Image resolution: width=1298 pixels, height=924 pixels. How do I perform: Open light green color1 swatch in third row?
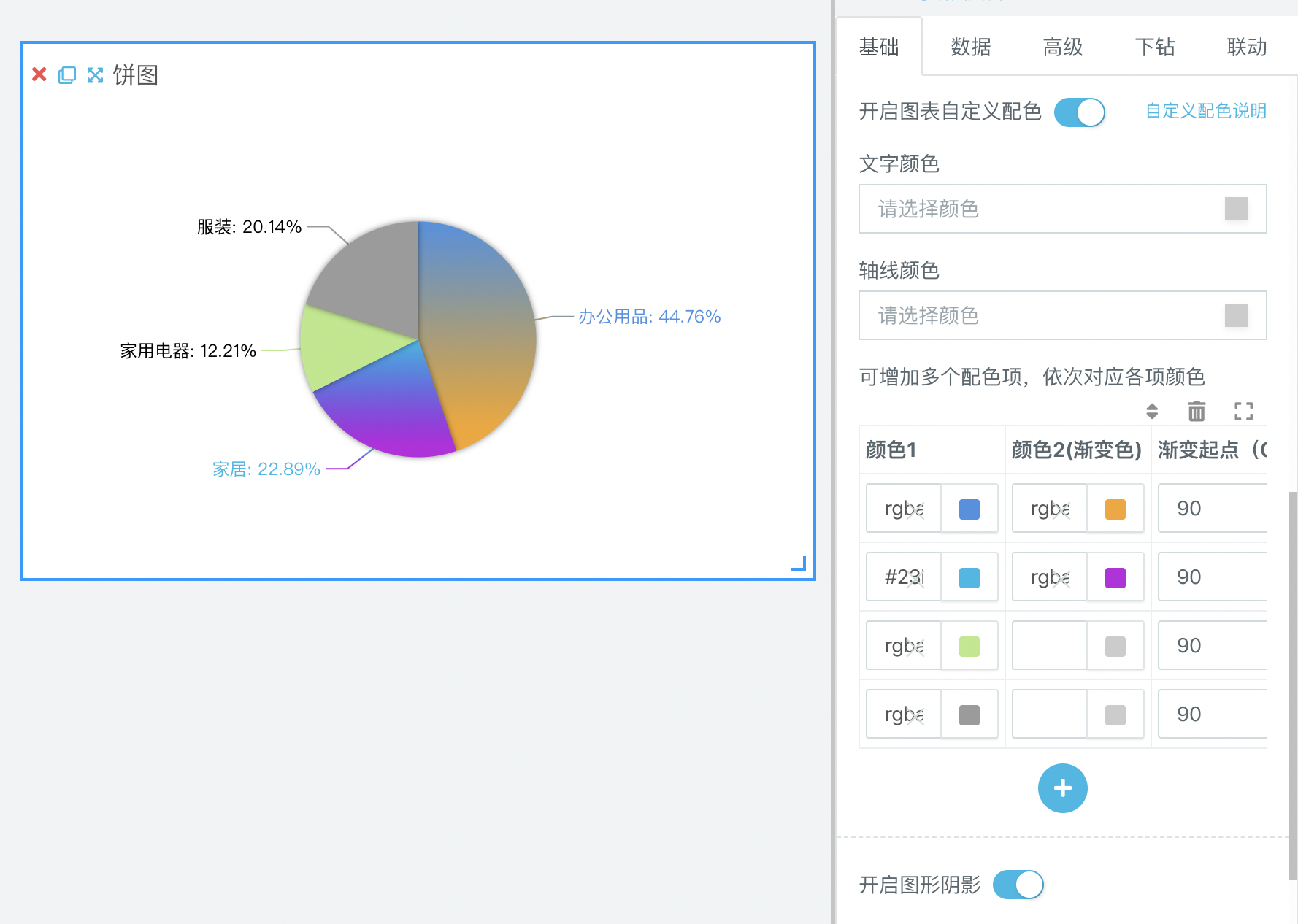969,646
